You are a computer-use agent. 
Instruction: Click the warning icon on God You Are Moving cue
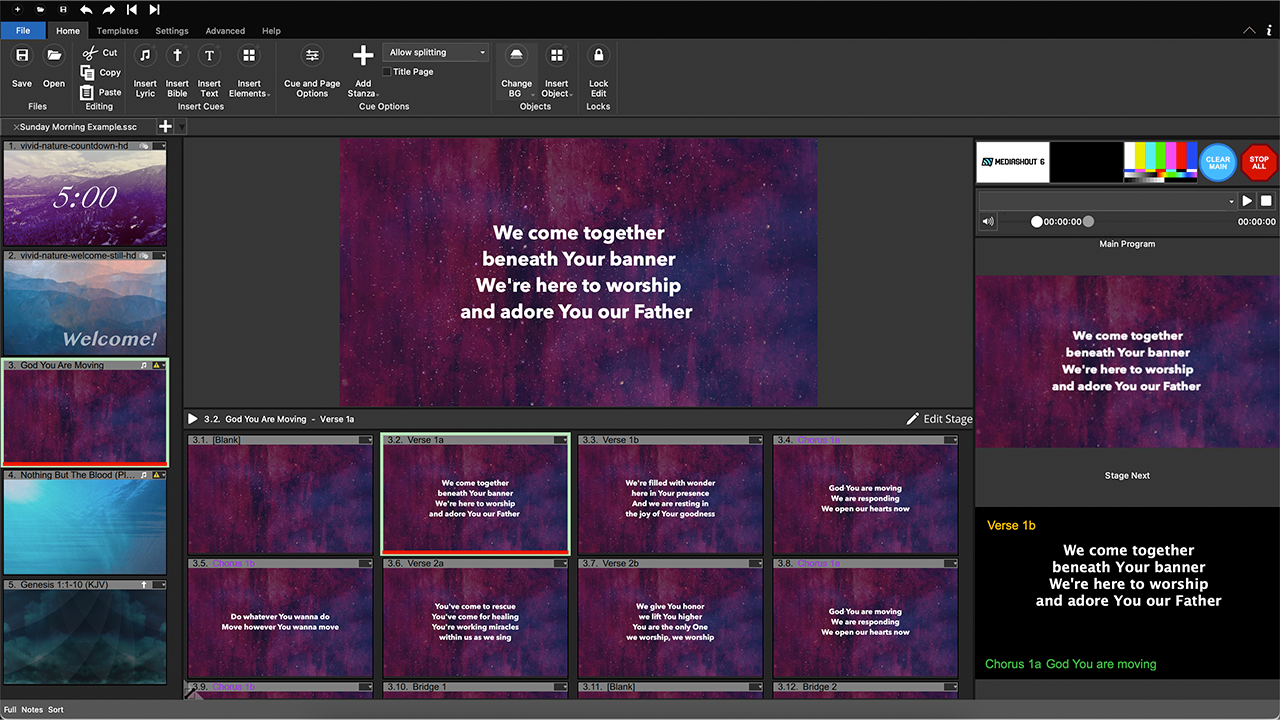coord(156,365)
